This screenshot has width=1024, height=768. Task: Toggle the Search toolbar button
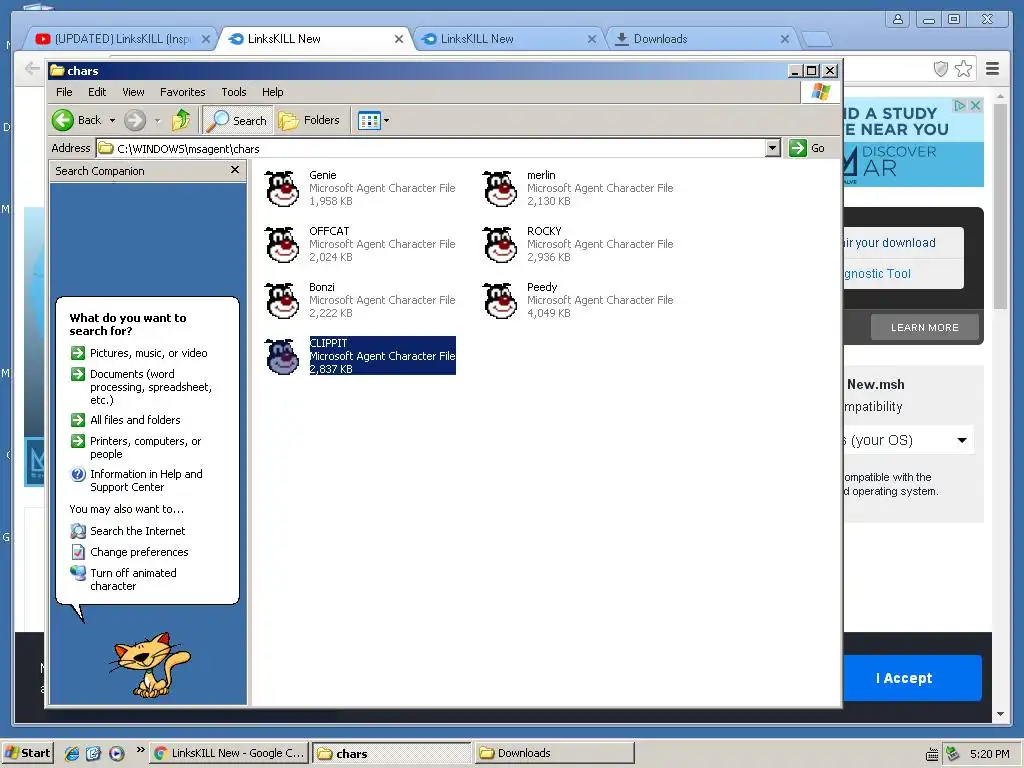click(x=238, y=120)
